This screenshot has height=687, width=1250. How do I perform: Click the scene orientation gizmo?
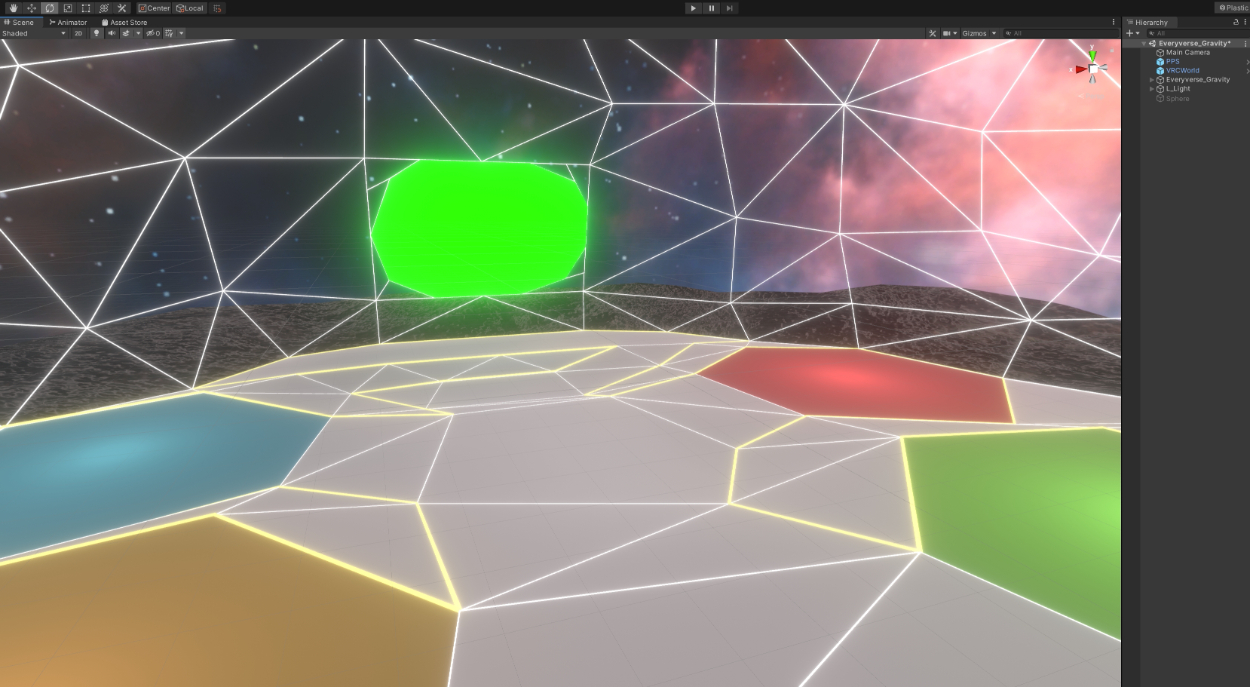[x=1093, y=68]
